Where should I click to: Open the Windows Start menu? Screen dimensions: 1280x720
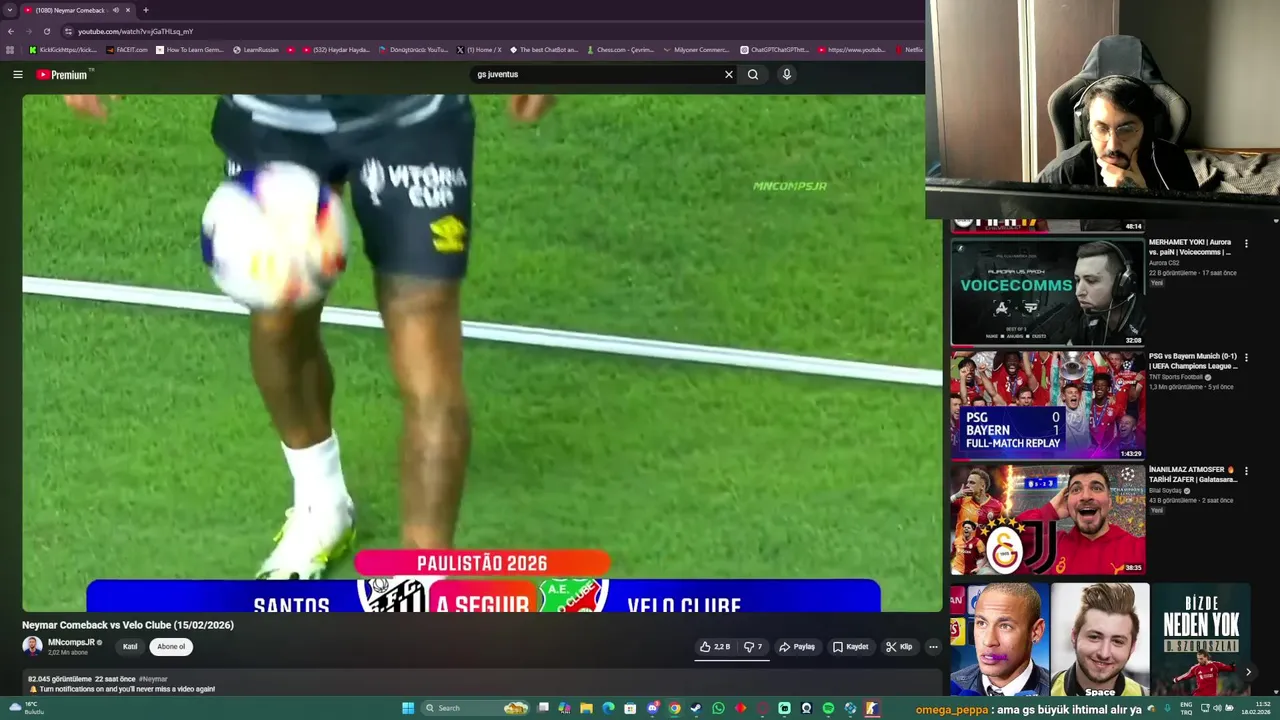click(x=408, y=708)
